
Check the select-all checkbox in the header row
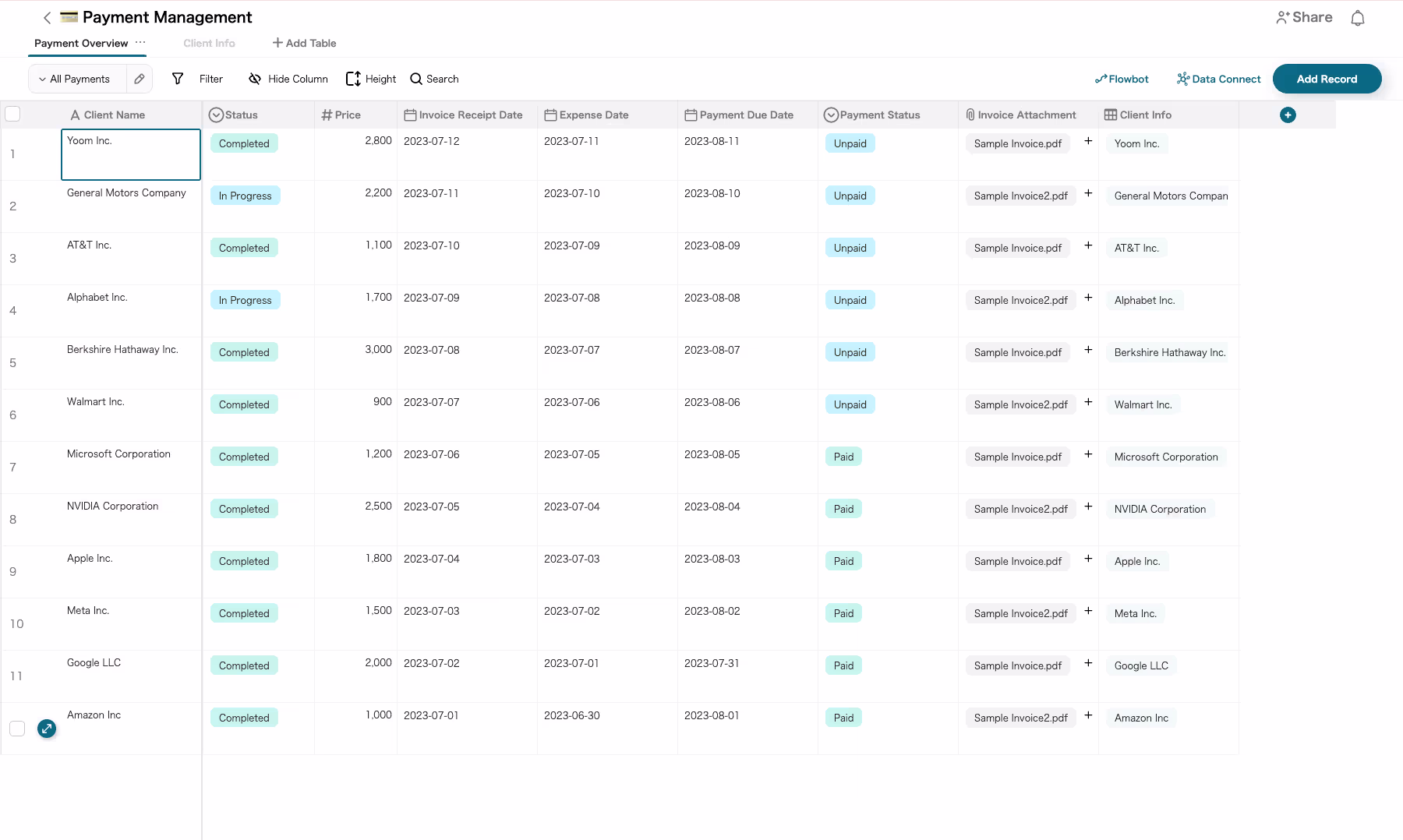12,114
